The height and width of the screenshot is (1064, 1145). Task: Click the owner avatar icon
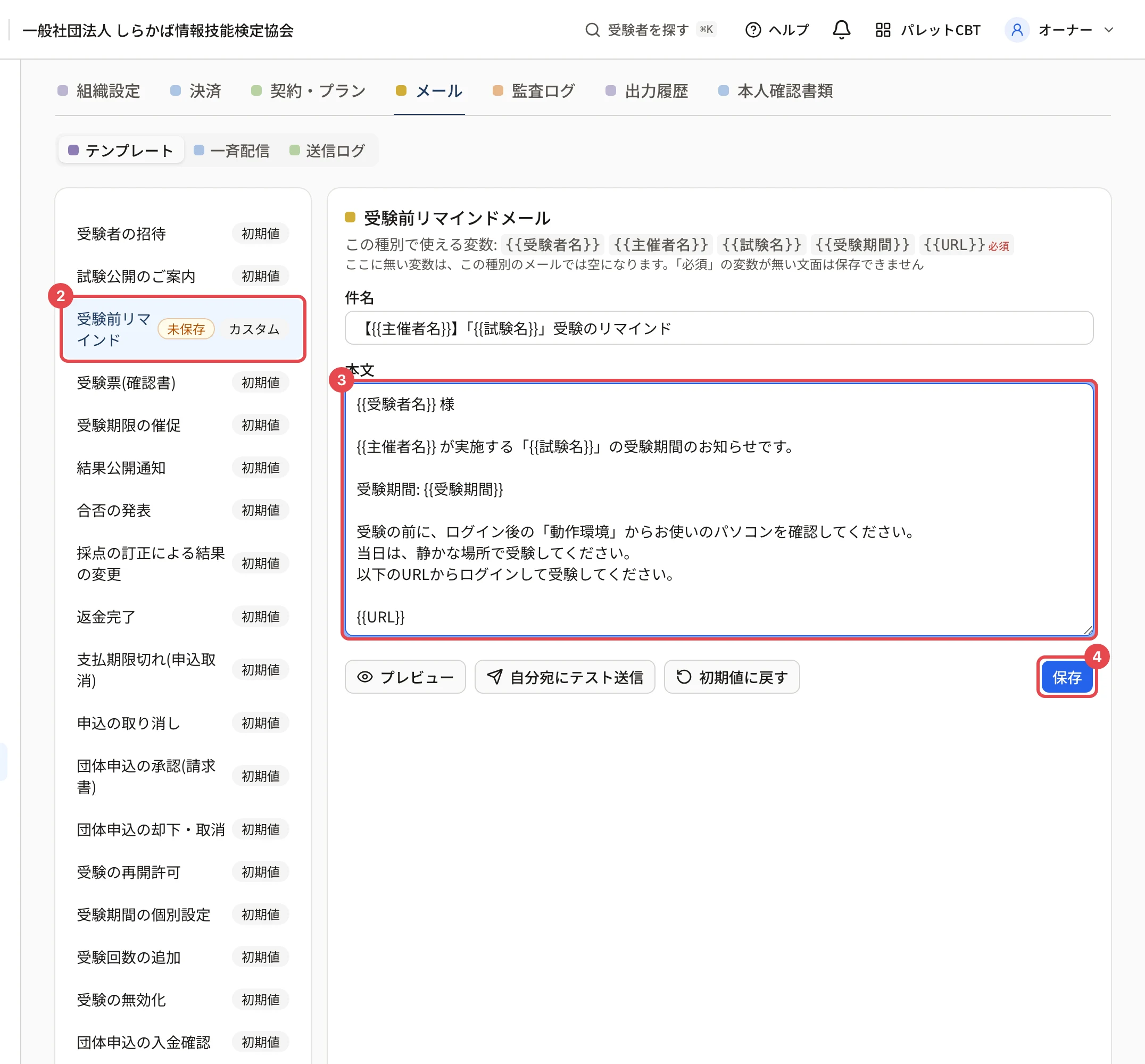(1017, 30)
